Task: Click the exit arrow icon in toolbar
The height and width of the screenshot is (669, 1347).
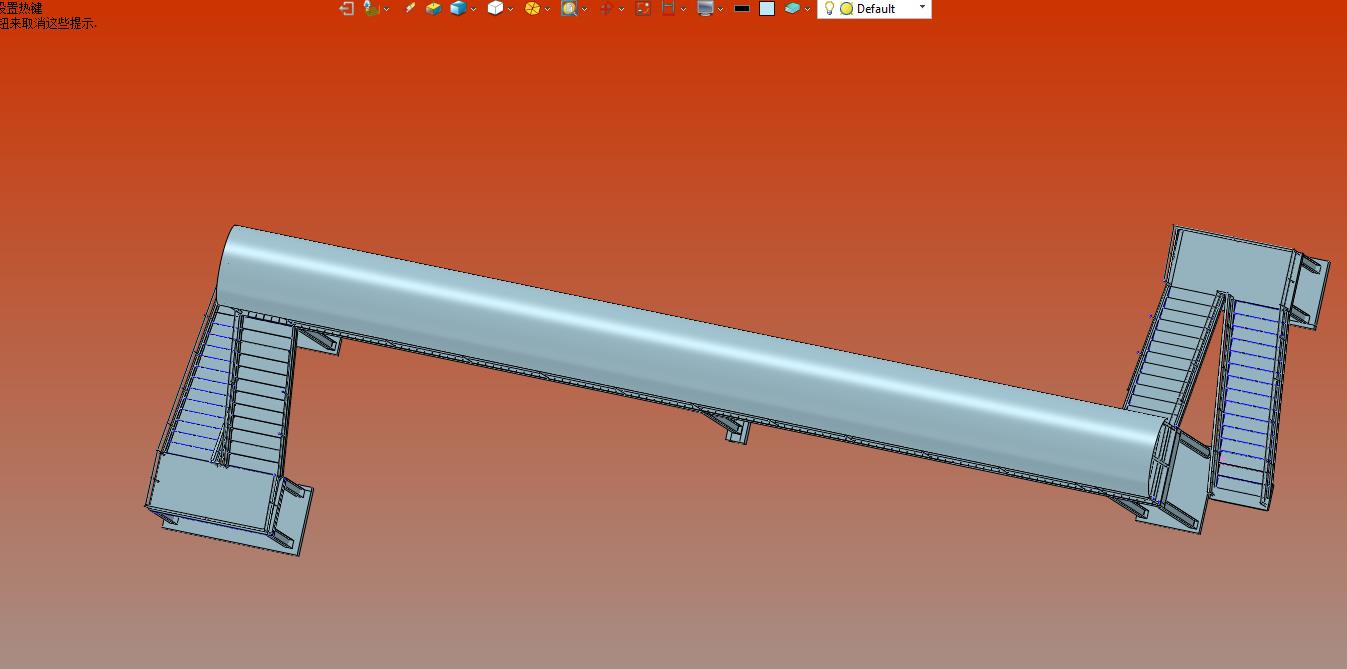Action: [x=346, y=8]
